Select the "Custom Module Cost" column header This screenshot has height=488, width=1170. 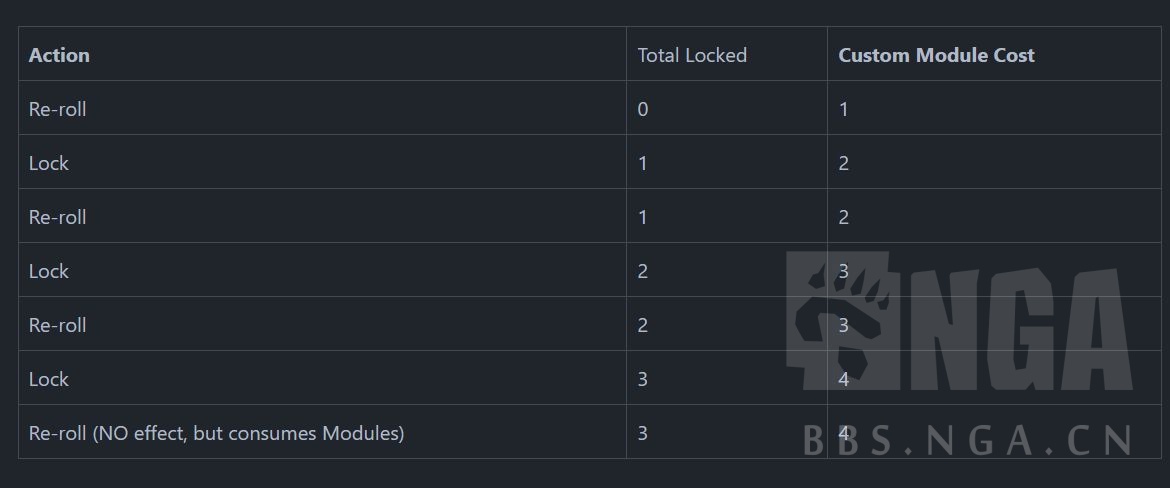[x=936, y=55]
